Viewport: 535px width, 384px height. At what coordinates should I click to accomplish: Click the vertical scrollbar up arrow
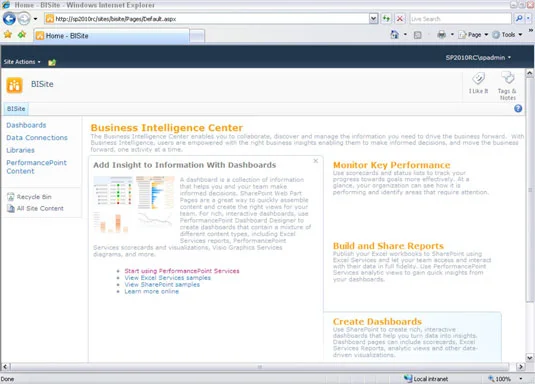529,73
